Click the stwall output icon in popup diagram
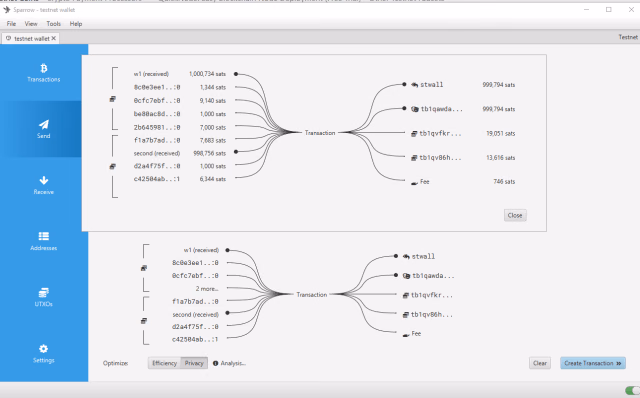The image size is (640, 398). coord(415,85)
